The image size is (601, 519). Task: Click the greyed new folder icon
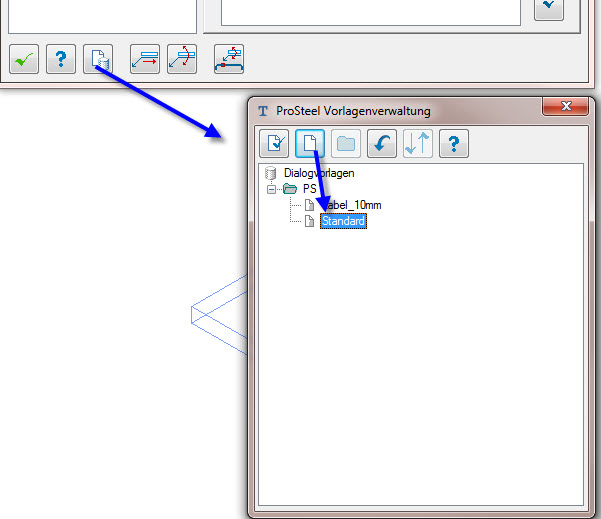click(346, 144)
